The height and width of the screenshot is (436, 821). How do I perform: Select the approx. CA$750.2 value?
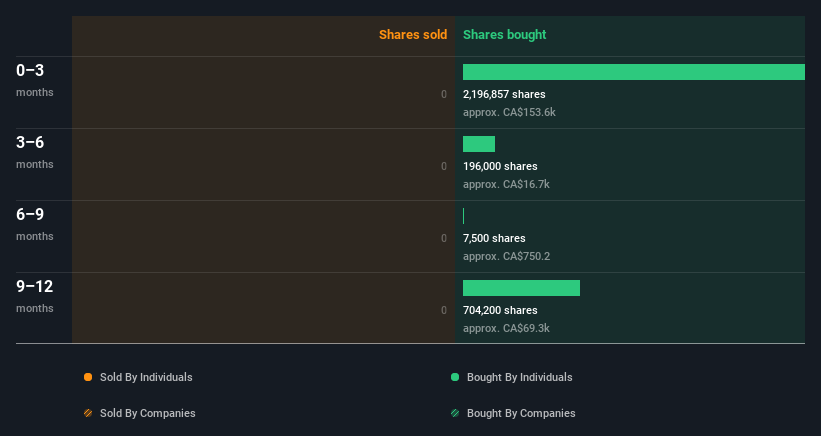[x=506, y=256]
